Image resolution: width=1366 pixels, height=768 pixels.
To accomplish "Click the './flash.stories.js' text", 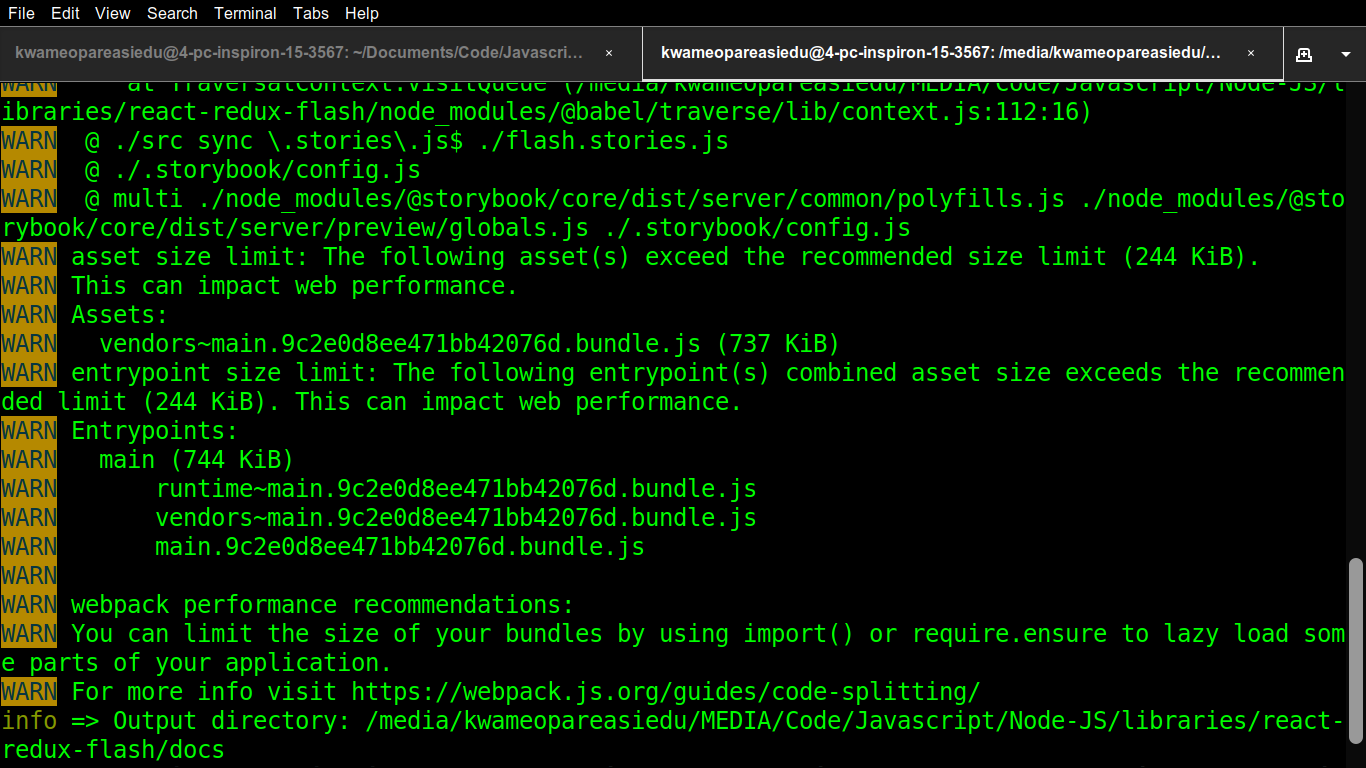I will (603, 141).
